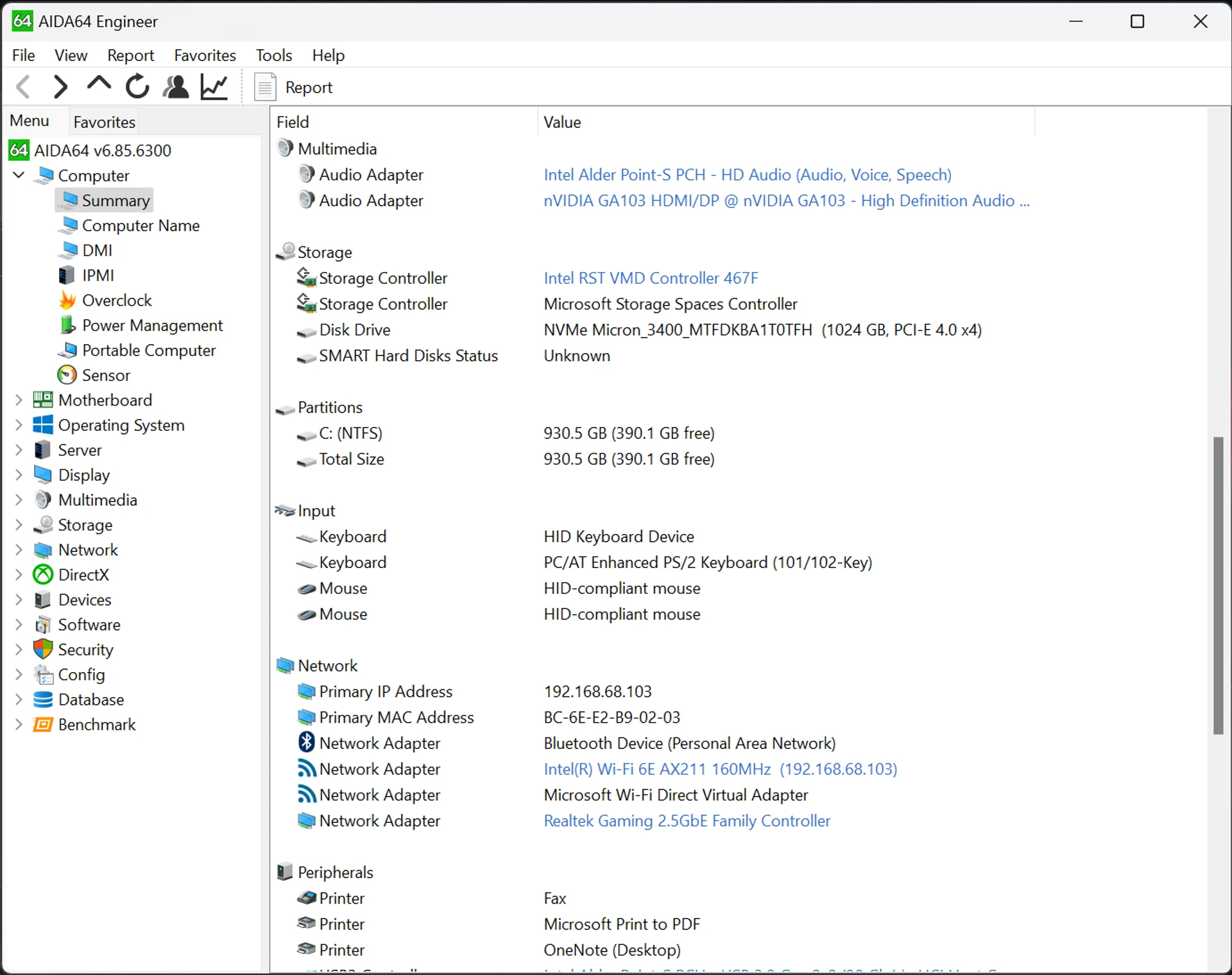The image size is (1232, 975).
Task: Select the Overclock flame icon
Action: coord(67,300)
